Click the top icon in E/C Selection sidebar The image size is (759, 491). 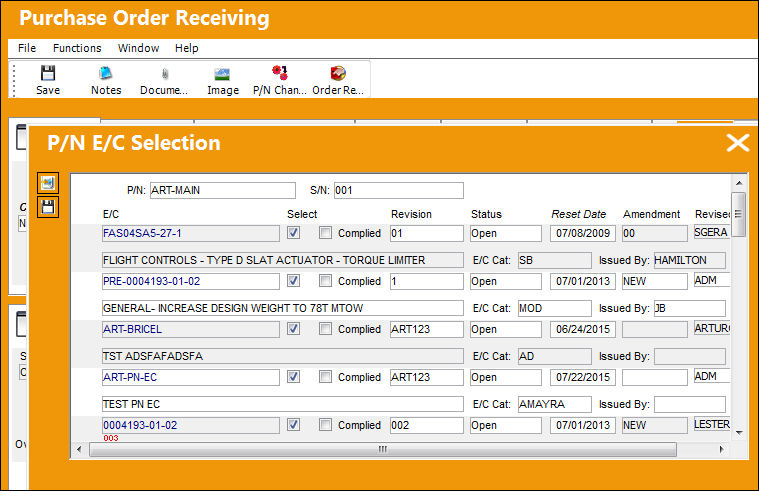pyautogui.click(x=48, y=183)
